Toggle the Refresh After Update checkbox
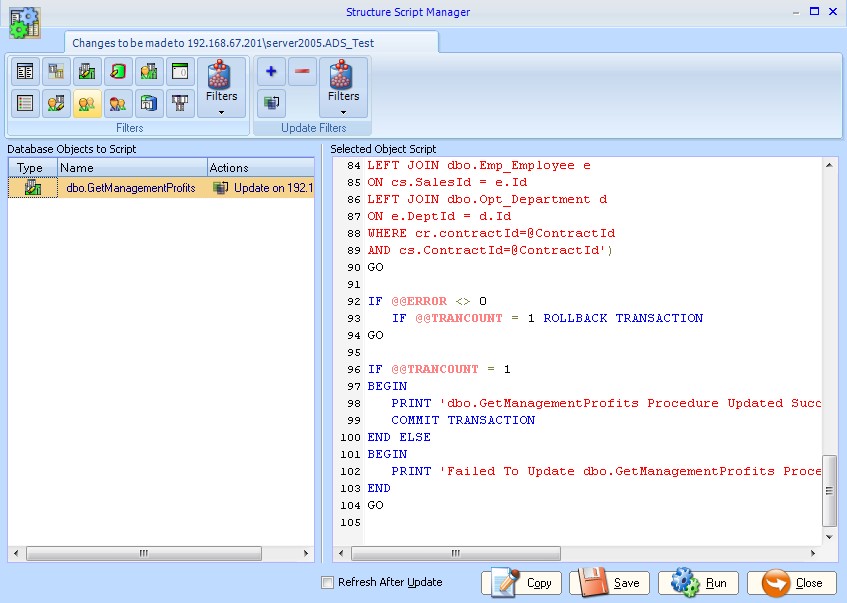 click(327, 582)
